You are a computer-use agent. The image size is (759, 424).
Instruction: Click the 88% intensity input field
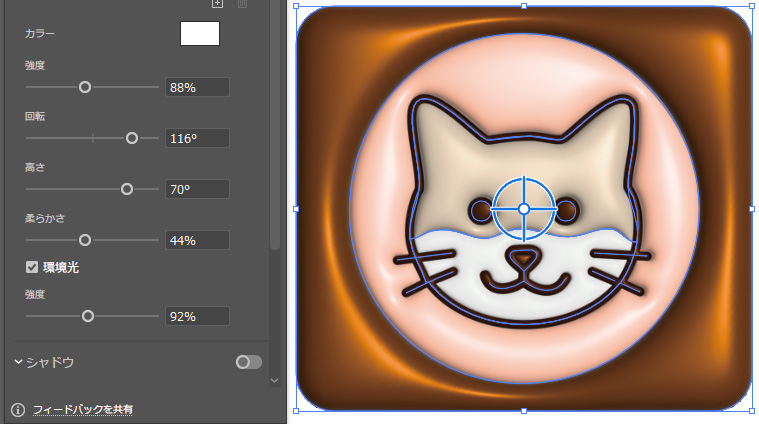point(197,87)
